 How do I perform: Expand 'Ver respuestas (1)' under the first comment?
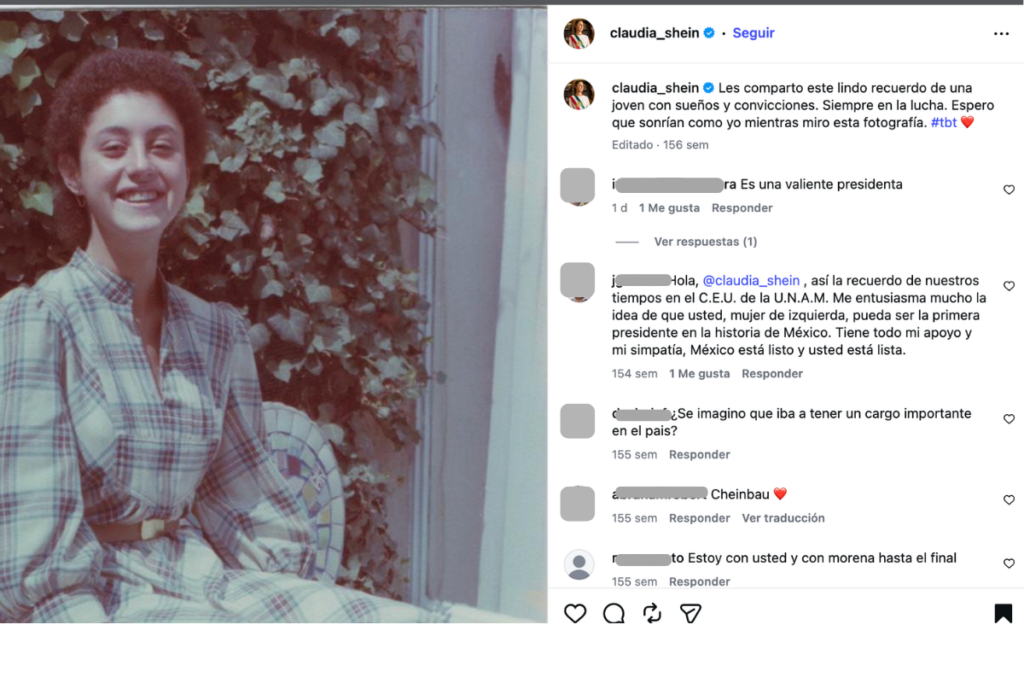[704, 241]
